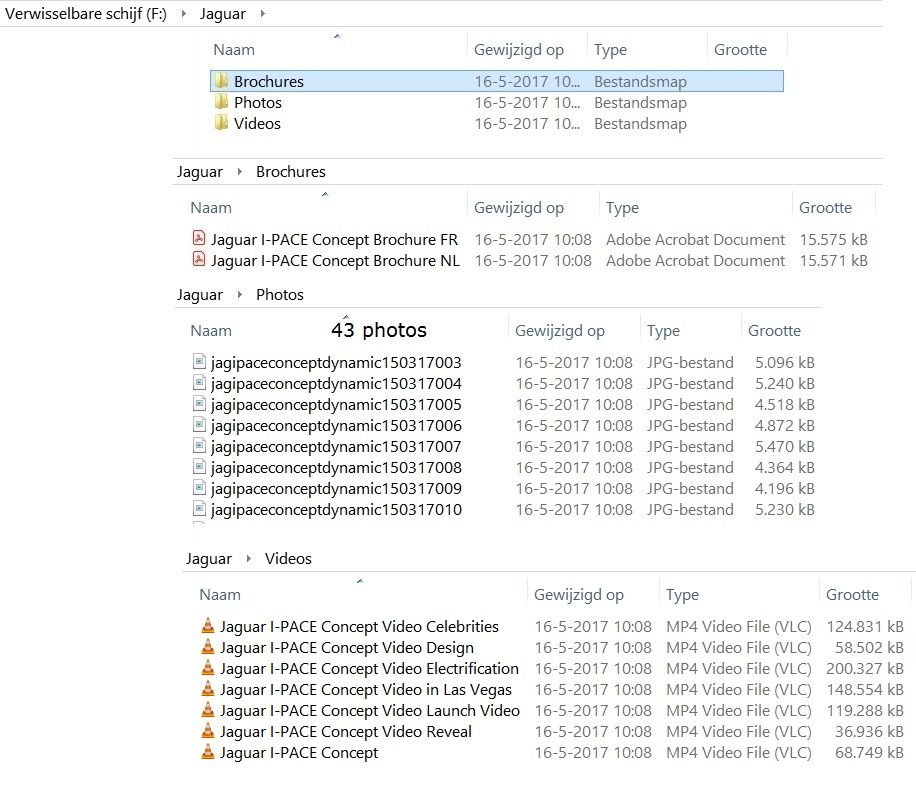The width and height of the screenshot is (916, 789).
Task: Click VLC icon of last Jaguar I-PACE Concept
Action: [x=207, y=752]
